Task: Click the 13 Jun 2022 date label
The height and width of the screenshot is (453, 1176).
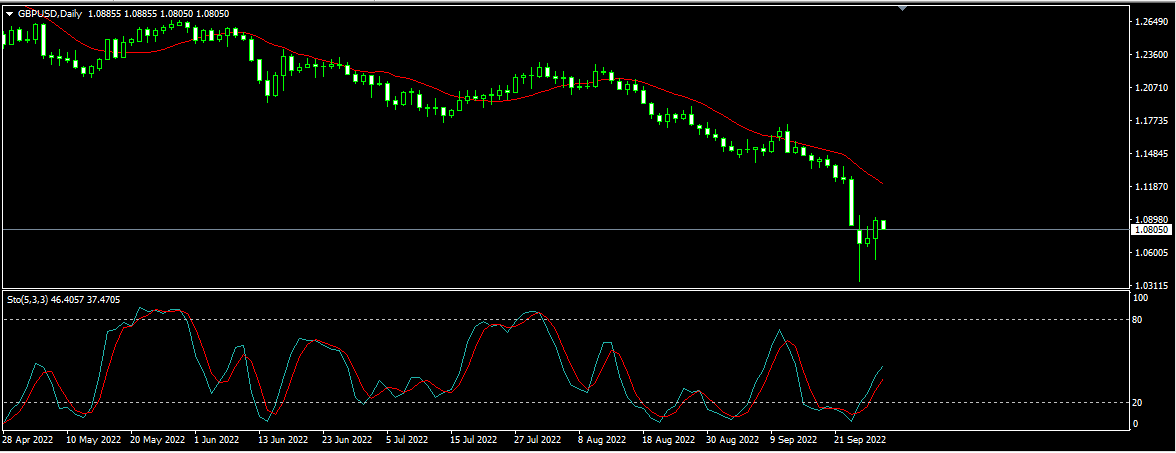Action: 283,440
